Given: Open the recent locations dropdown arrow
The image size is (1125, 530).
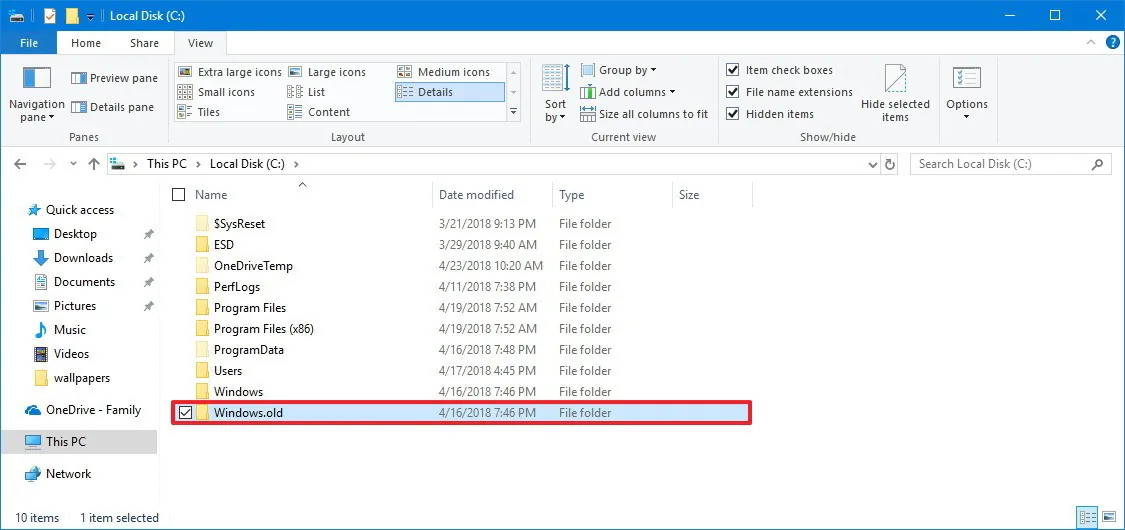Looking at the screenshot, I should [73, 164].
